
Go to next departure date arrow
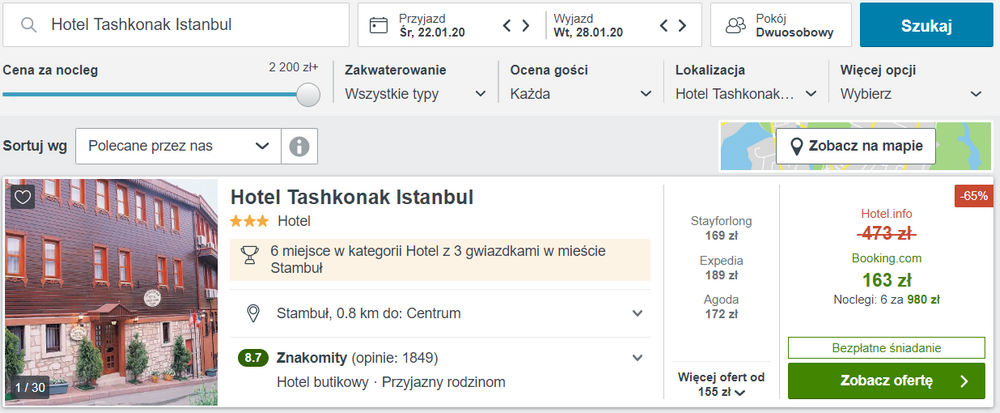coord(682,25)
